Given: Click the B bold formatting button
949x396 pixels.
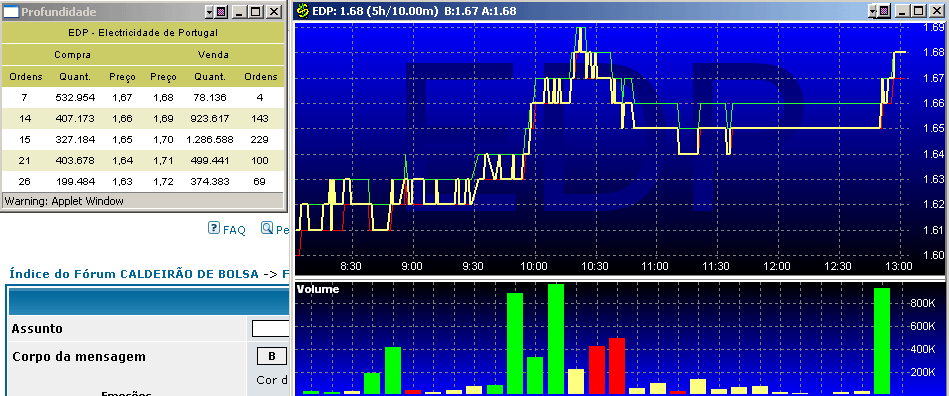Looking at the screenshot, I should [x=272, y=356].
